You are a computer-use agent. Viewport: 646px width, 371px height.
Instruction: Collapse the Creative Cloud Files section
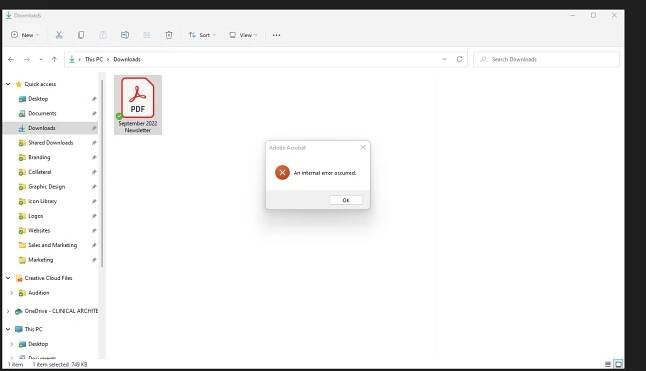click(x=8, y=278)
